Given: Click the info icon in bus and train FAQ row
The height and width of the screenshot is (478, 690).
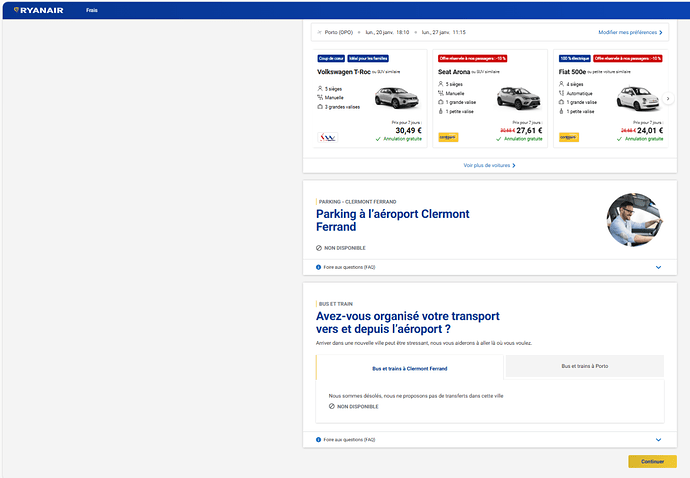Looking at the screenshot, I should [x=319, y=440].
